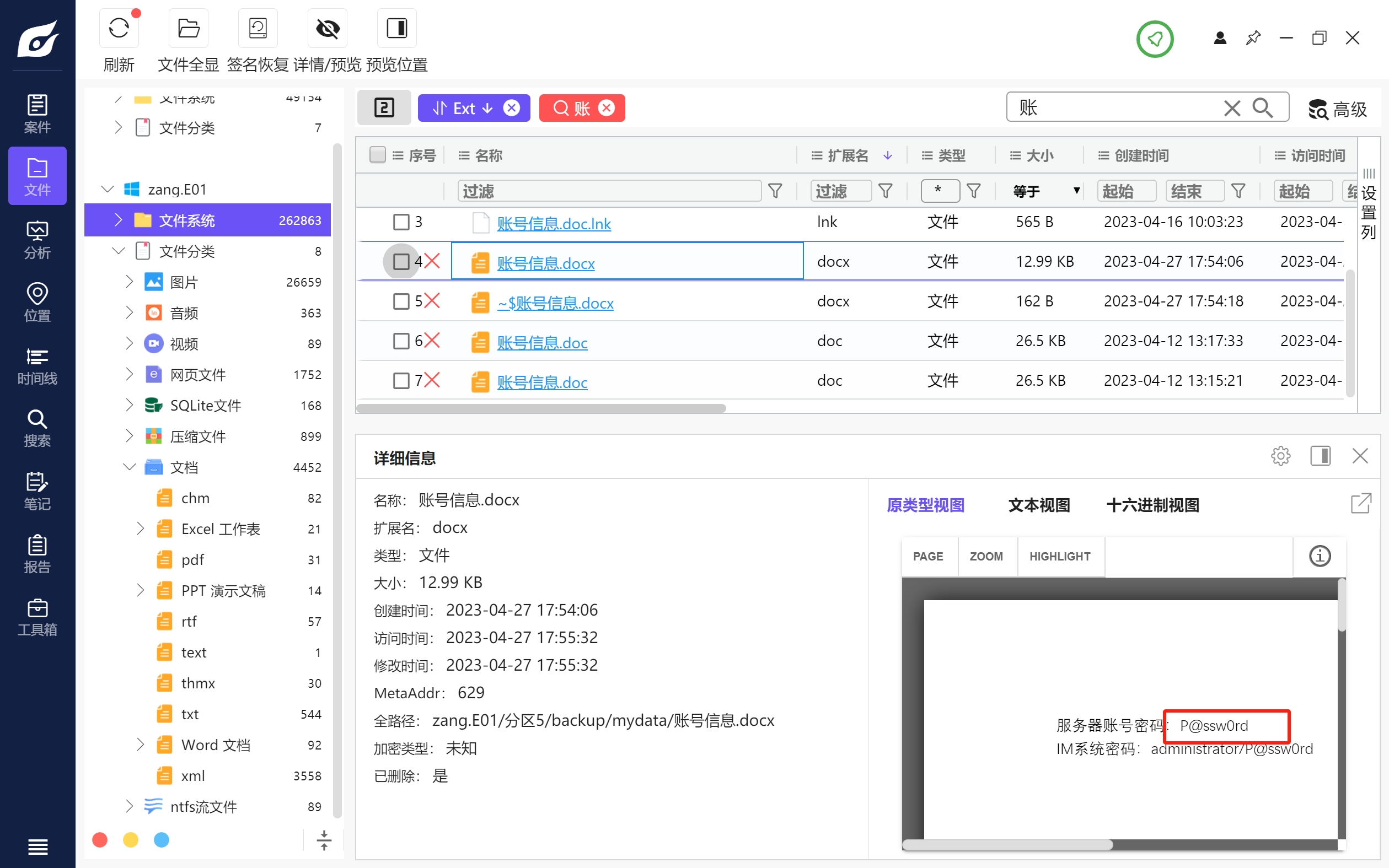Click the filter count button showing 2
The width and height of the screenshot is (1389, 868).
pyautogui.click(x=384, y=107)
